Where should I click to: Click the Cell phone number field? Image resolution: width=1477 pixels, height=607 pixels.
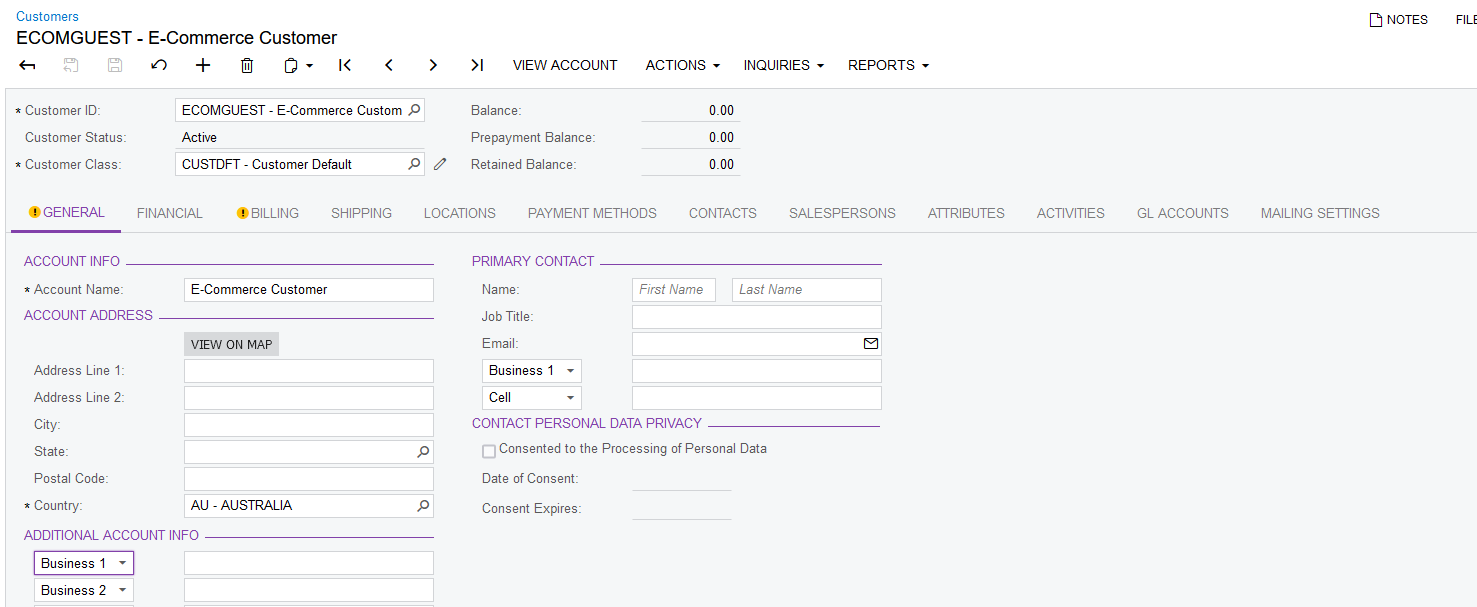757,398
